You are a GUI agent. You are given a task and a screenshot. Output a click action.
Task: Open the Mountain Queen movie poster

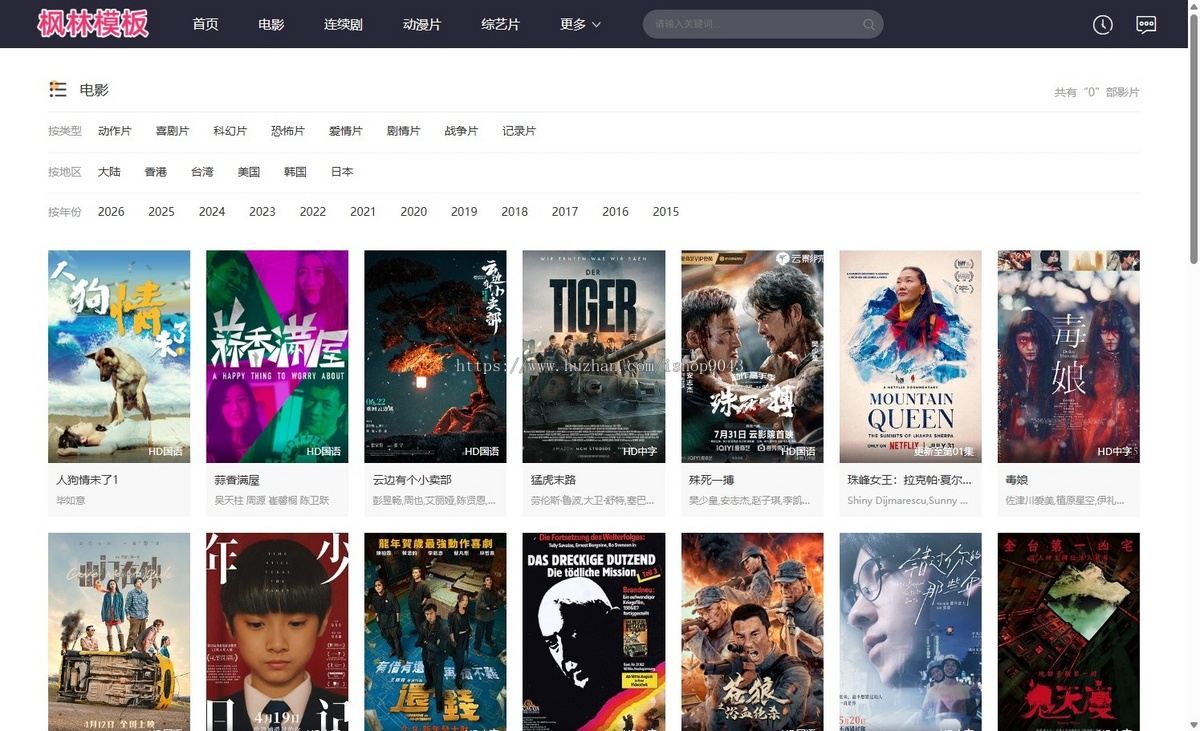coord(910,356)
